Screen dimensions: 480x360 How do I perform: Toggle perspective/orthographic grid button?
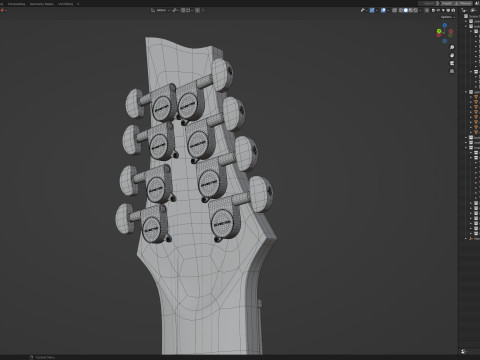point(452,71)
